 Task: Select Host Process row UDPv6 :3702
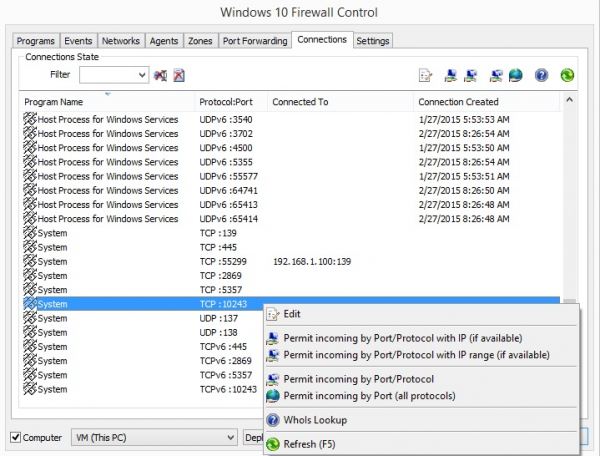(x=291, y=134)
